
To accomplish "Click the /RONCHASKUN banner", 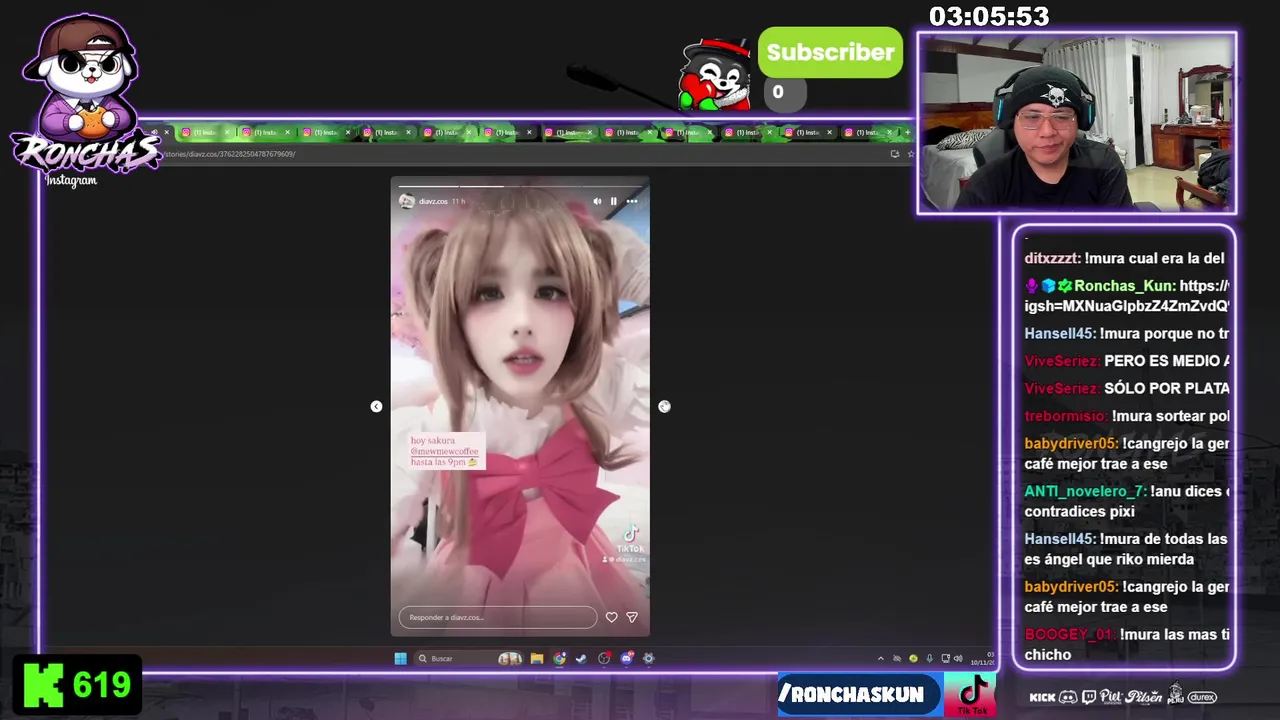I will click(860, 694).
